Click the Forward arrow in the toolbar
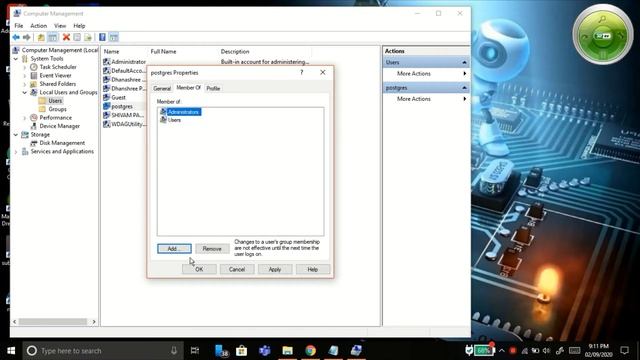 pyautogui.click(x=27, y=38)
